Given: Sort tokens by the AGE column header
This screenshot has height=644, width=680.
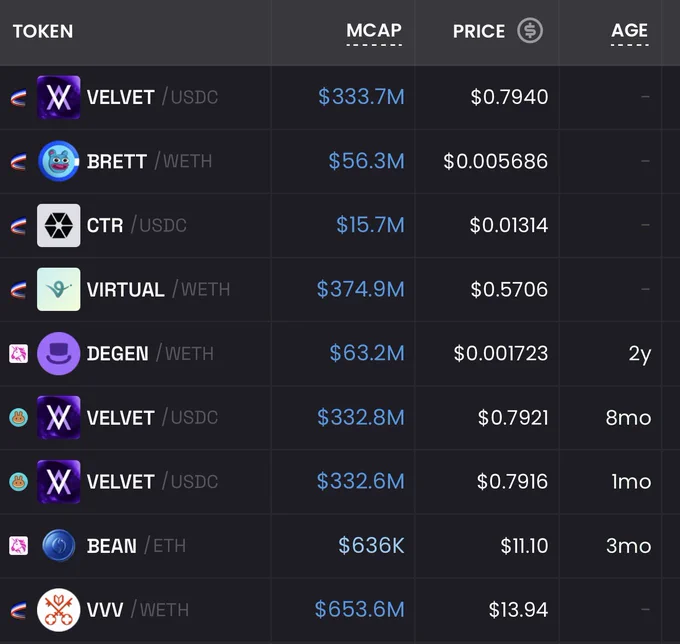Looking at the screenshot, I should (x=629, y=31).
